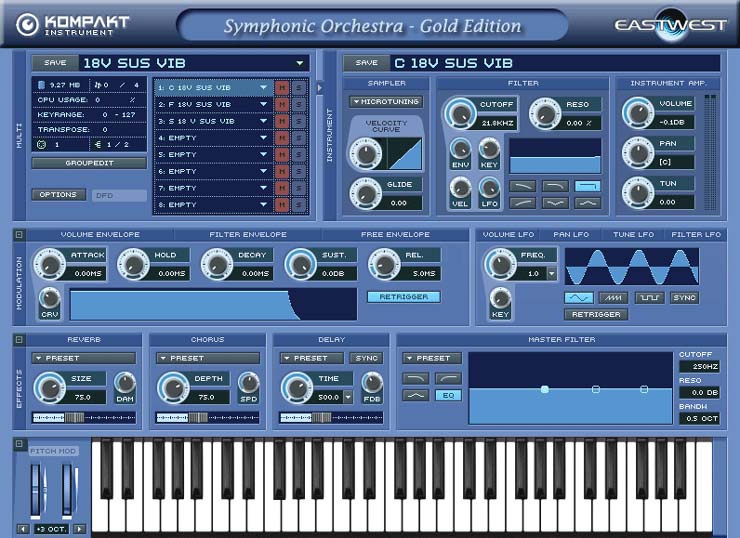Switch to the Pan LFO tab
740x538 pixels.
coord(571,235)
